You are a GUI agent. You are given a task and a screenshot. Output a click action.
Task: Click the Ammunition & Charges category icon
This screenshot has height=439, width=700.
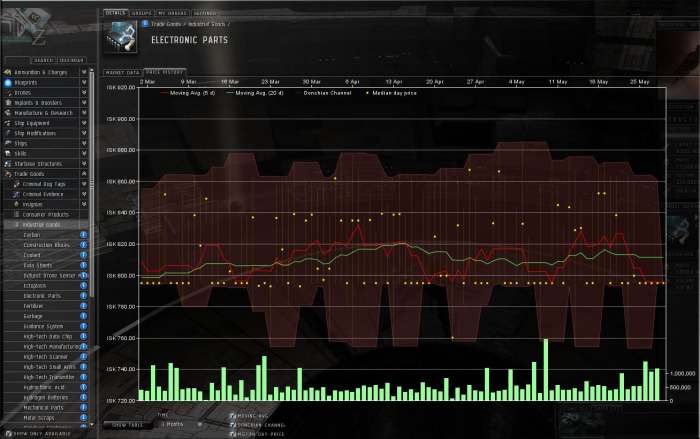coord(8,72)
